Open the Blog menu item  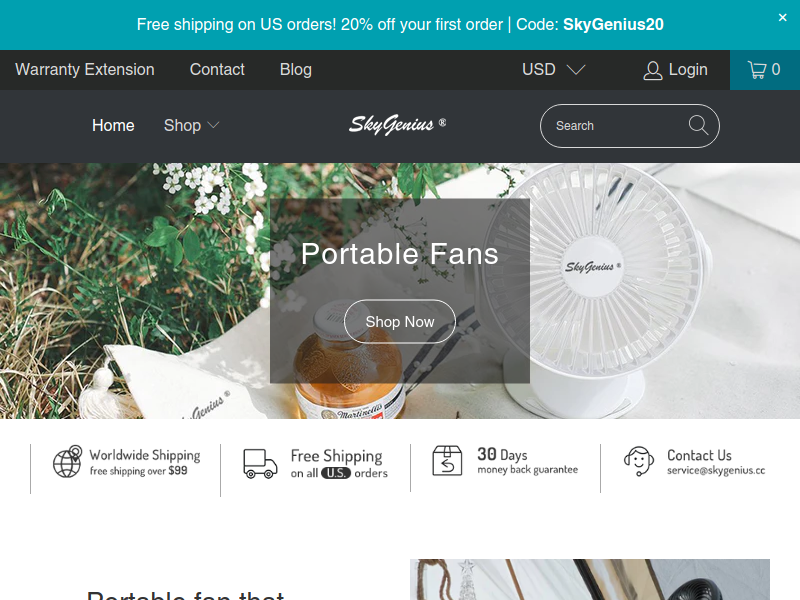click(x=296, y=70)
